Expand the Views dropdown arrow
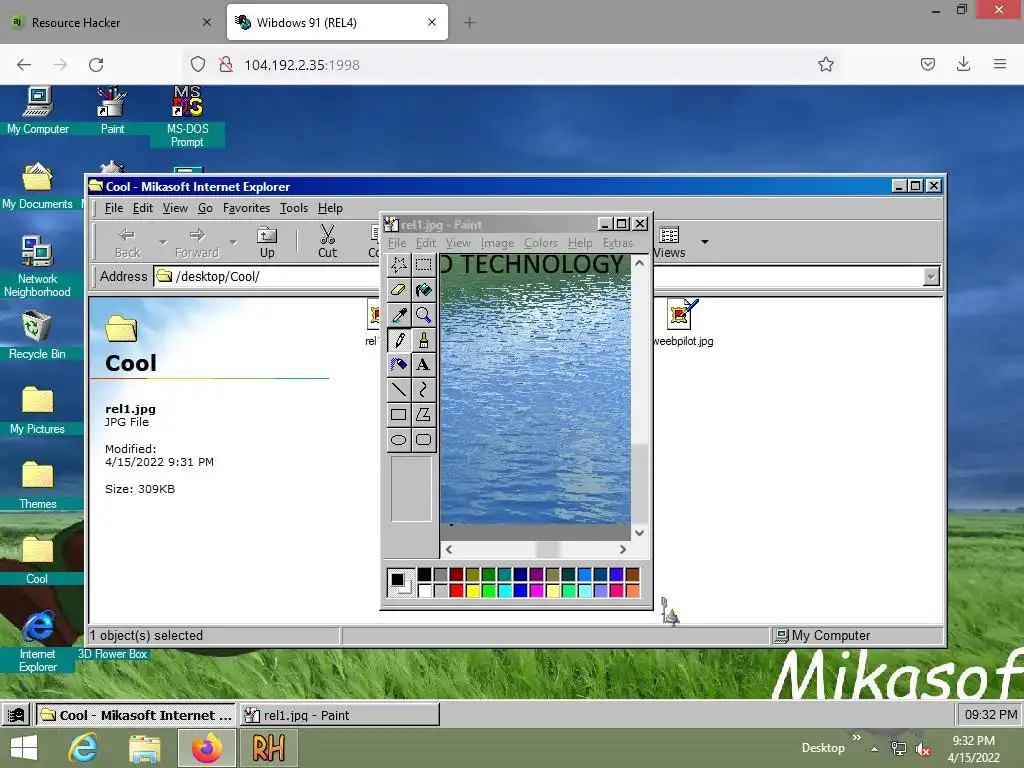1024x768 pixels. (x=705, y=242)
